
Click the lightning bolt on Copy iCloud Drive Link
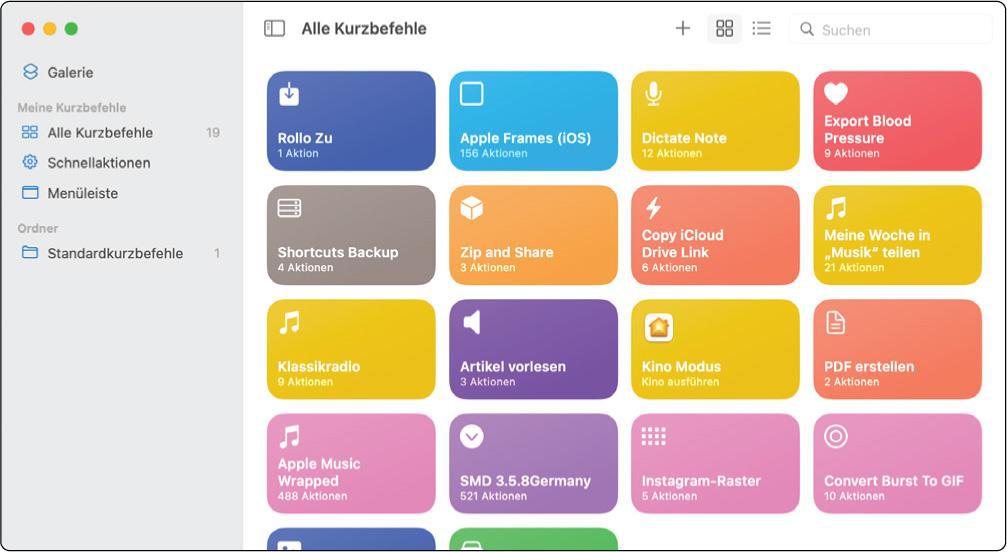tap(653, 208)
